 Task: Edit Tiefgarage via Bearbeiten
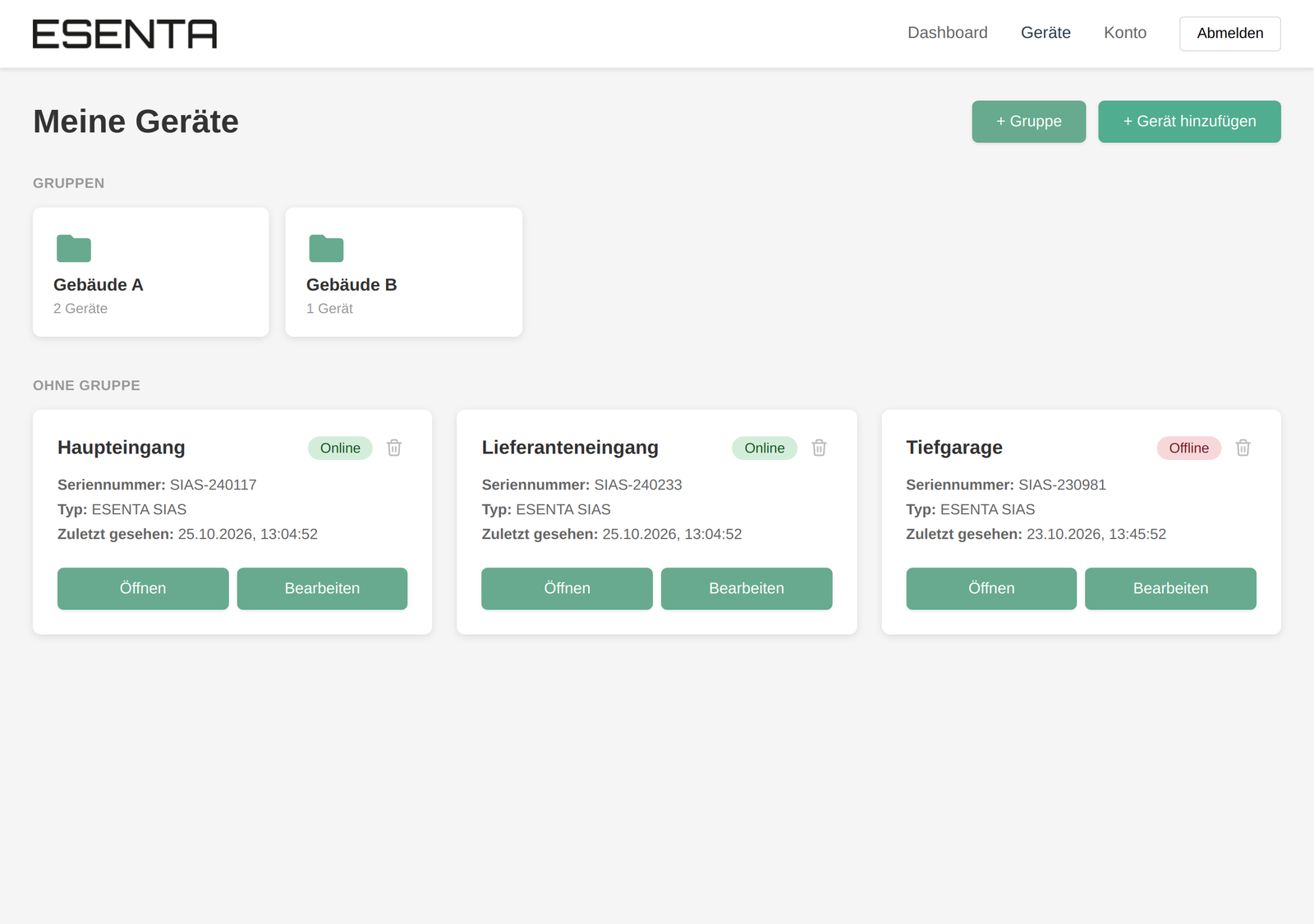coord(1170,588)
